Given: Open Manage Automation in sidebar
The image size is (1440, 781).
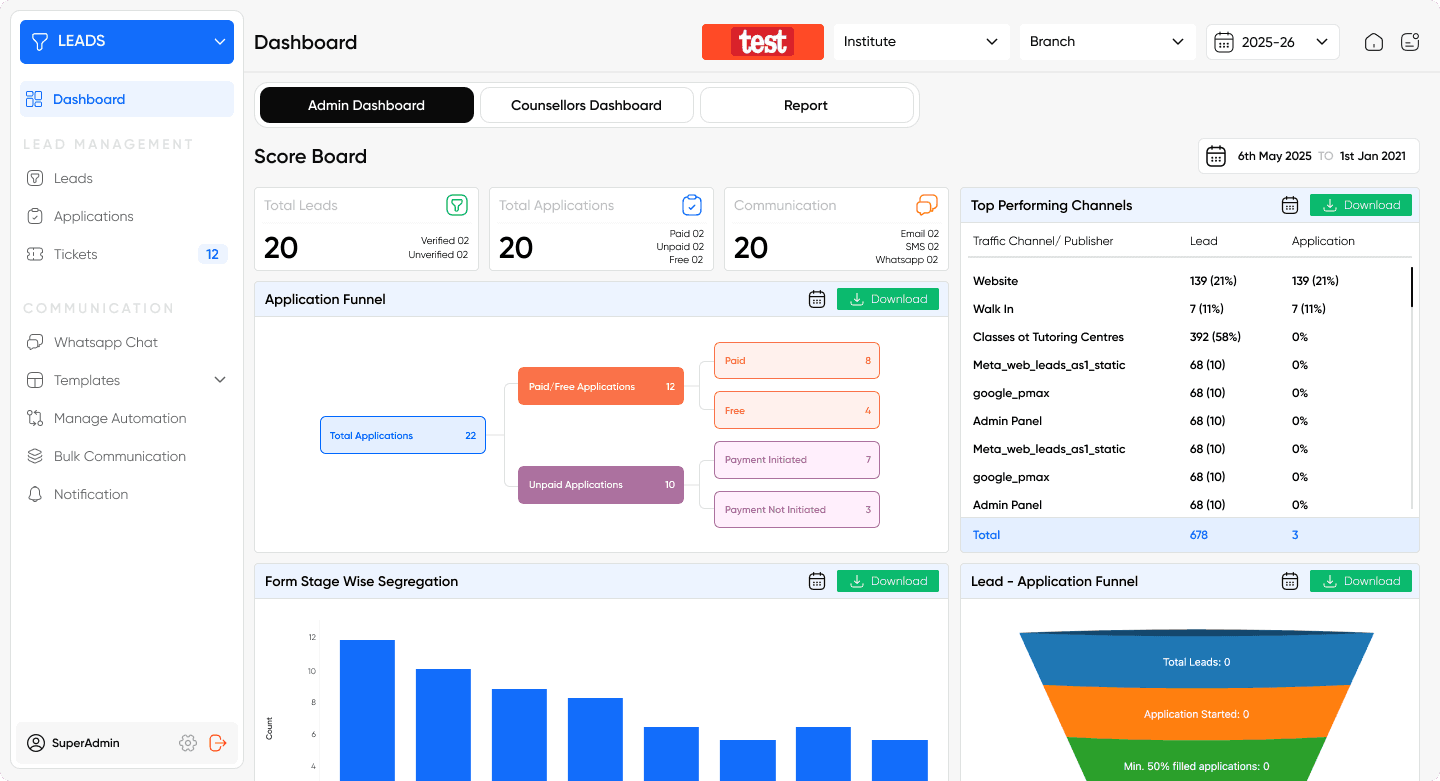Looking at the screenshot, I should tap(127, 418).
